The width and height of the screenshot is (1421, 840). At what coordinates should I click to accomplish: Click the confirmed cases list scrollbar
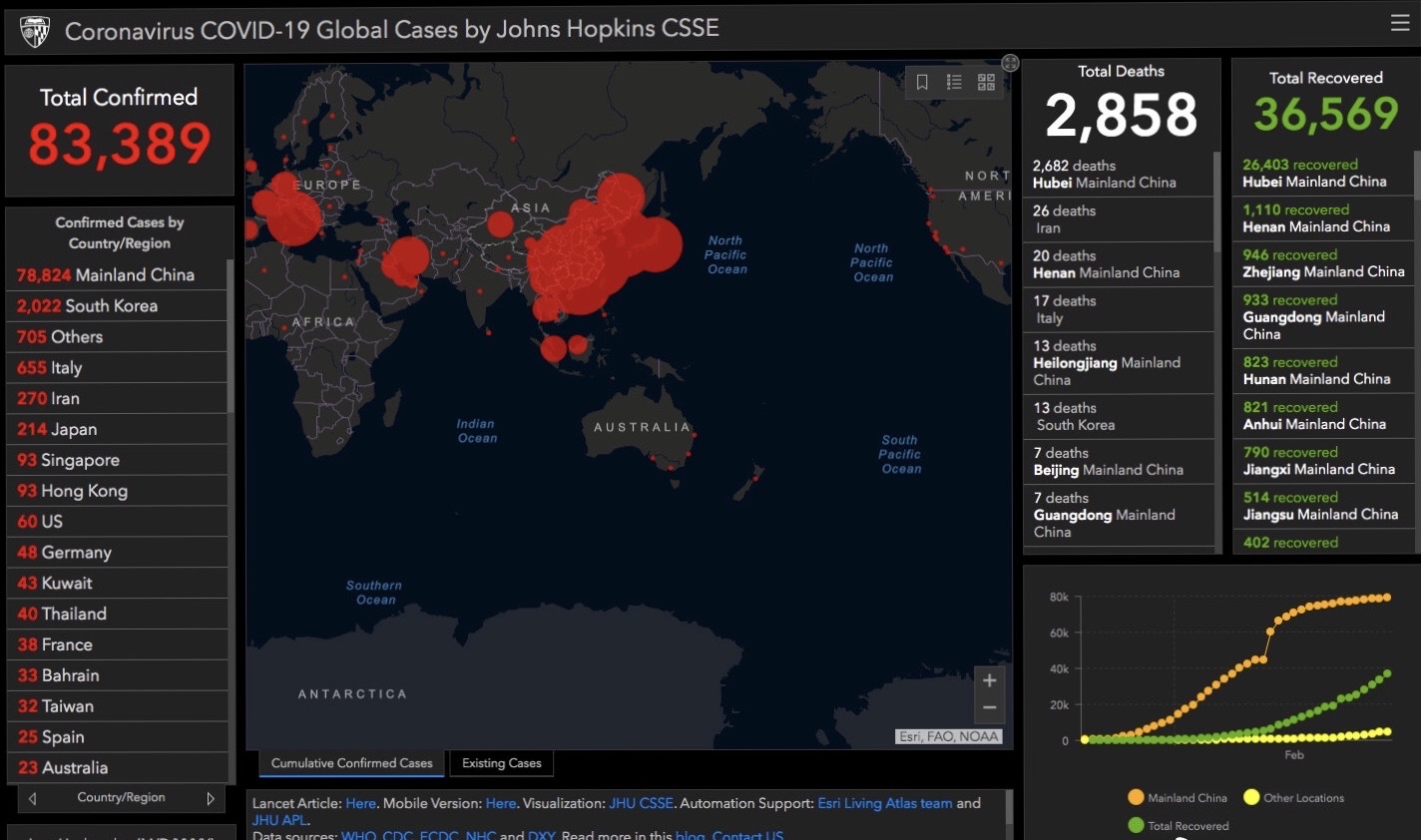pos(231,335)
